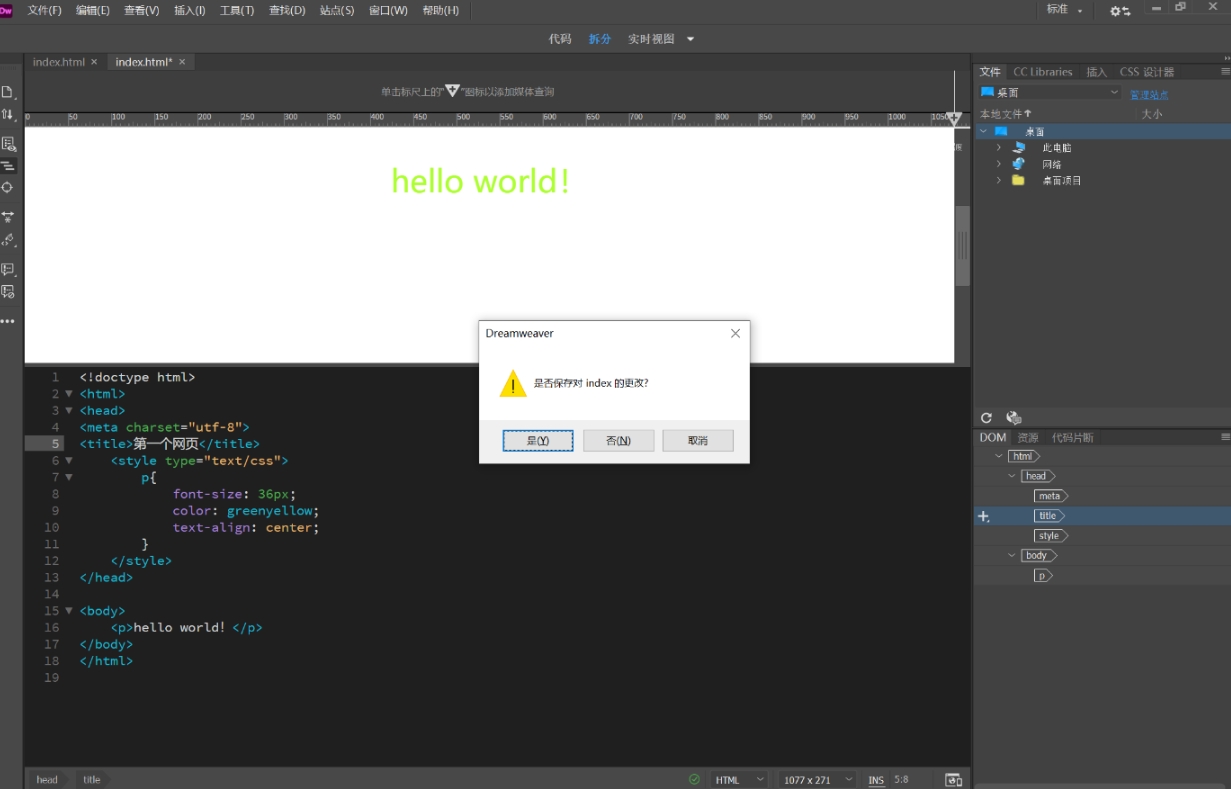
Task: Toggle the INS insert mode indicator
Action: coord(876,780)
